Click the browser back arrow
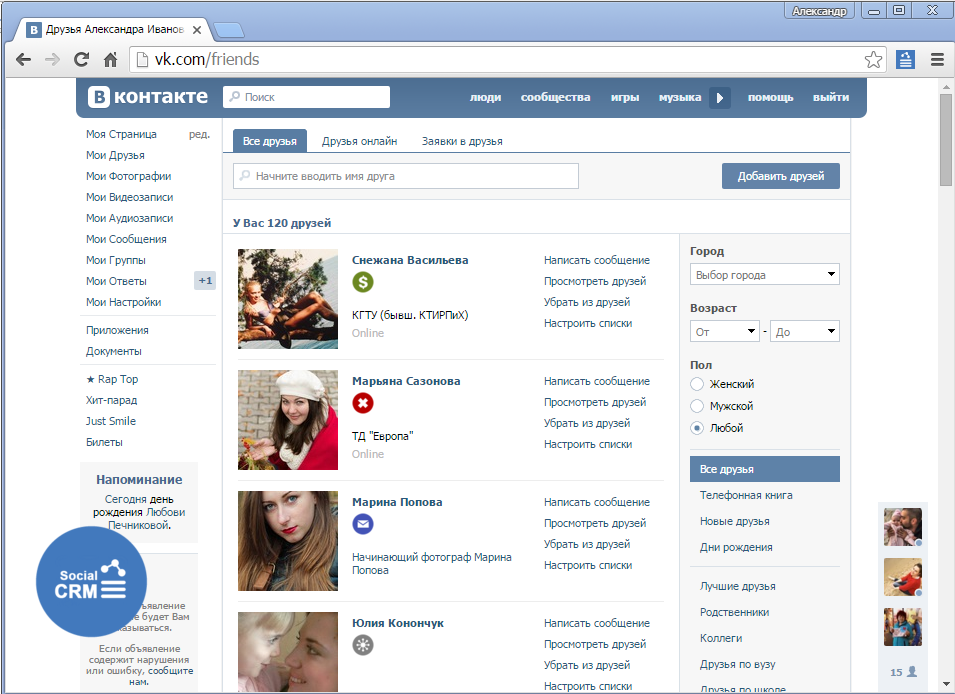 23,60
